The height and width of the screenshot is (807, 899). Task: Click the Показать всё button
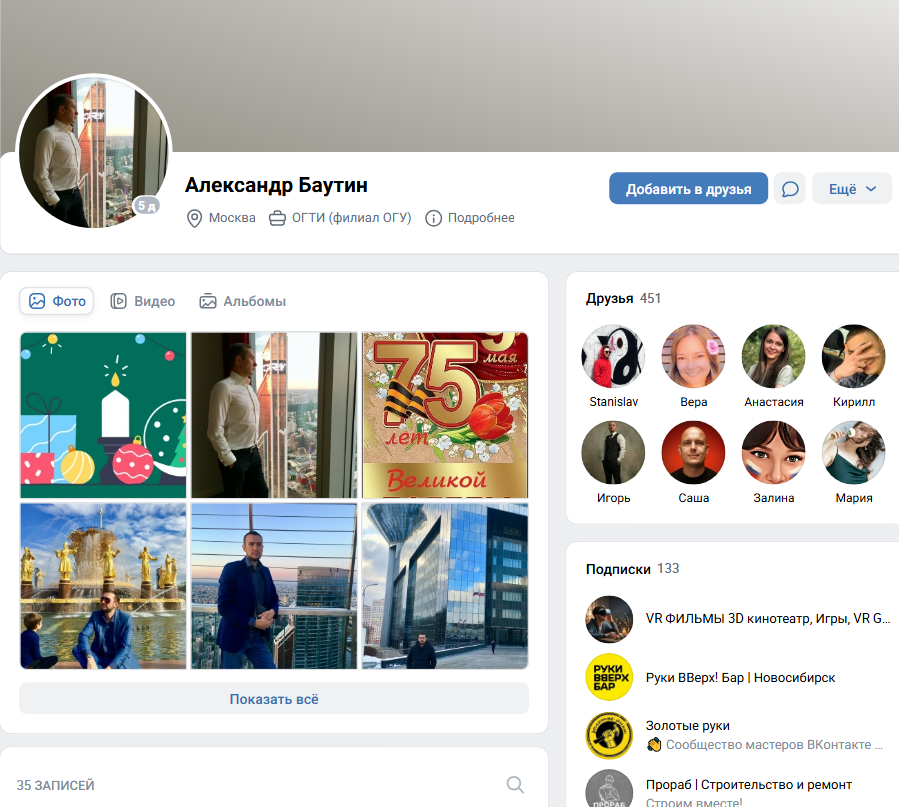tap(274, 699)
